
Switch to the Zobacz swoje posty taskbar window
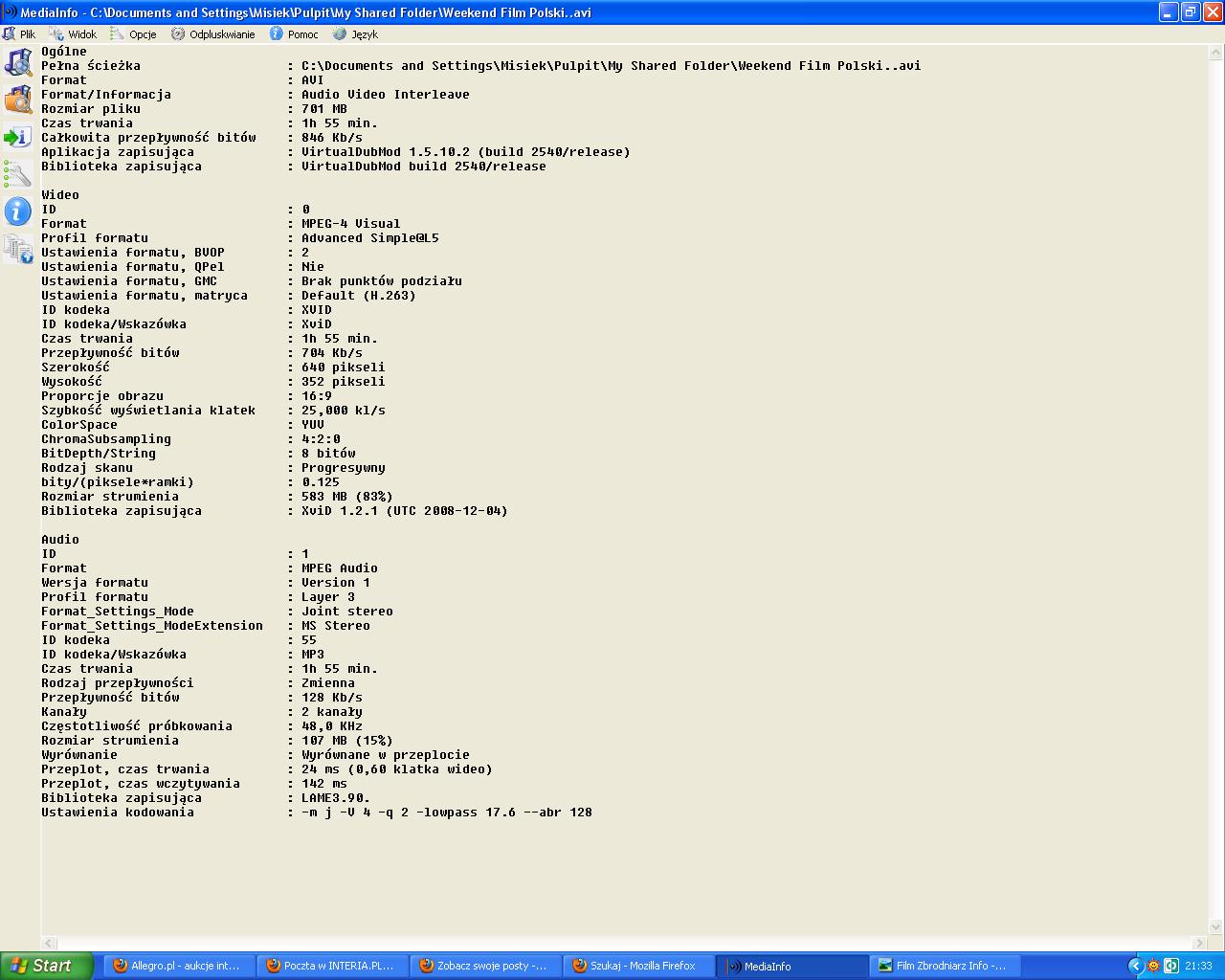click(x=485, y=966)
